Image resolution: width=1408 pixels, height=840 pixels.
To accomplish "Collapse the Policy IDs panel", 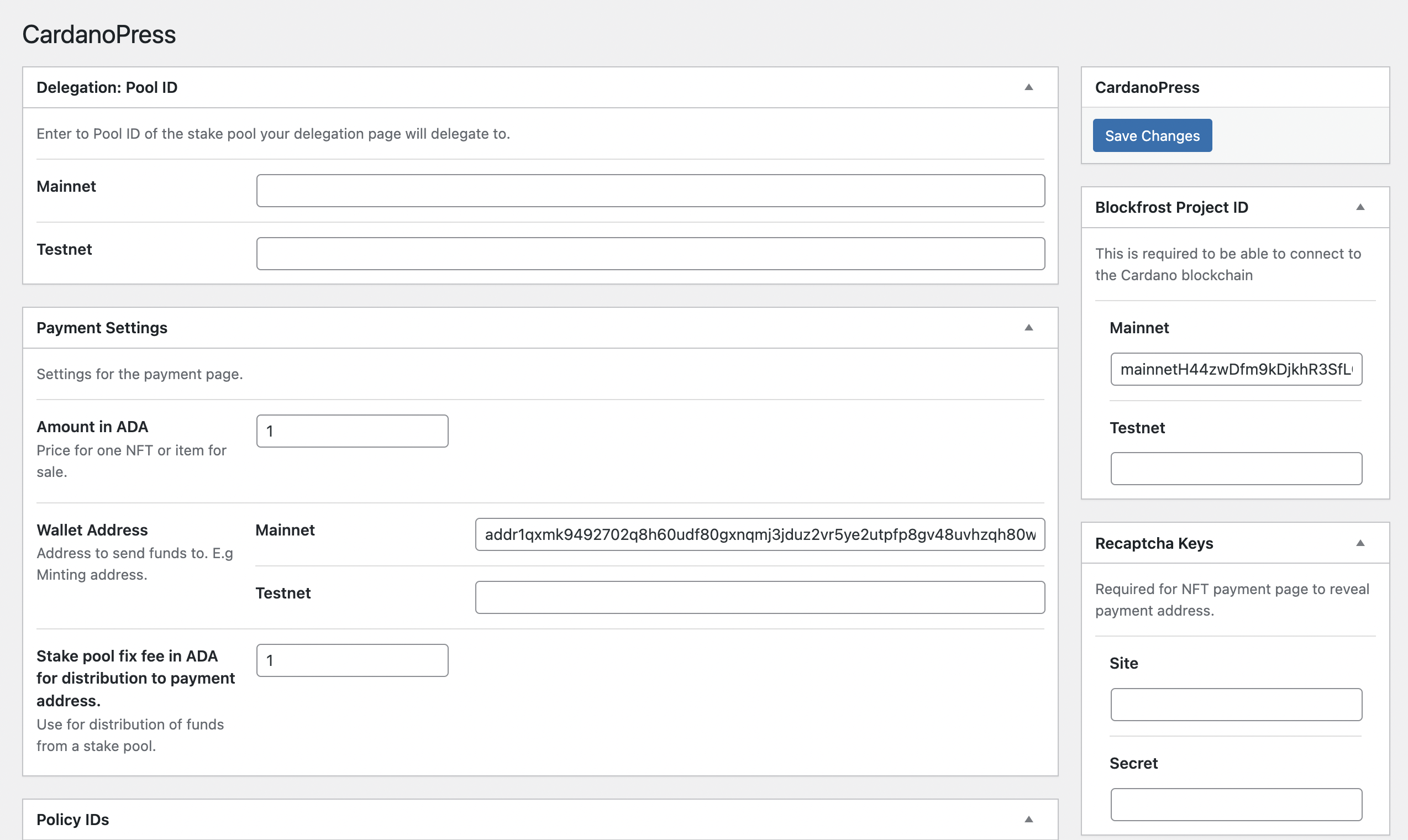I will coord(1028,819).
